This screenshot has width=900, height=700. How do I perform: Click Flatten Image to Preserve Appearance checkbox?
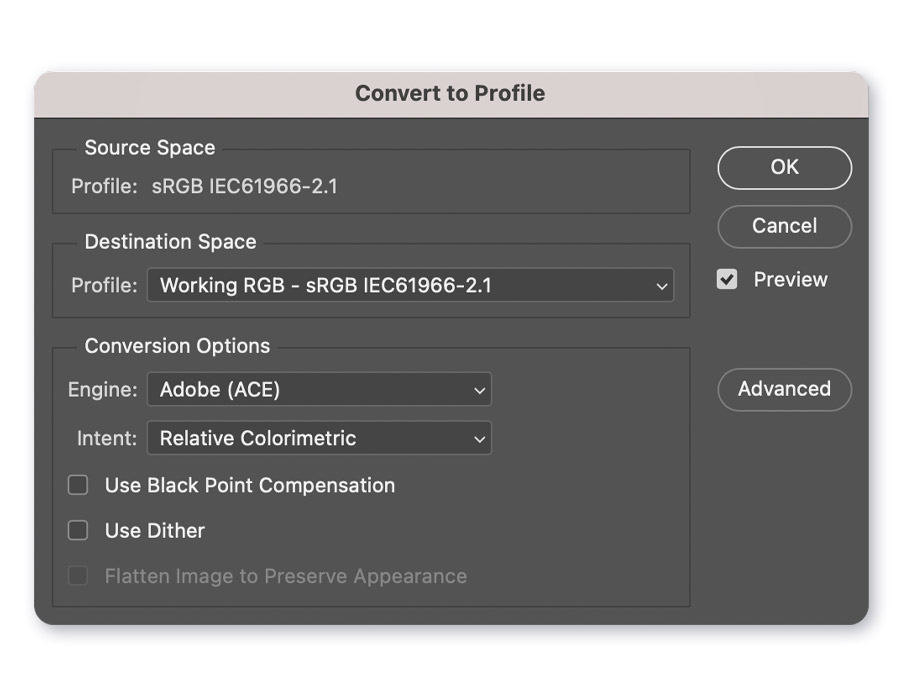(x=78, y=576)
